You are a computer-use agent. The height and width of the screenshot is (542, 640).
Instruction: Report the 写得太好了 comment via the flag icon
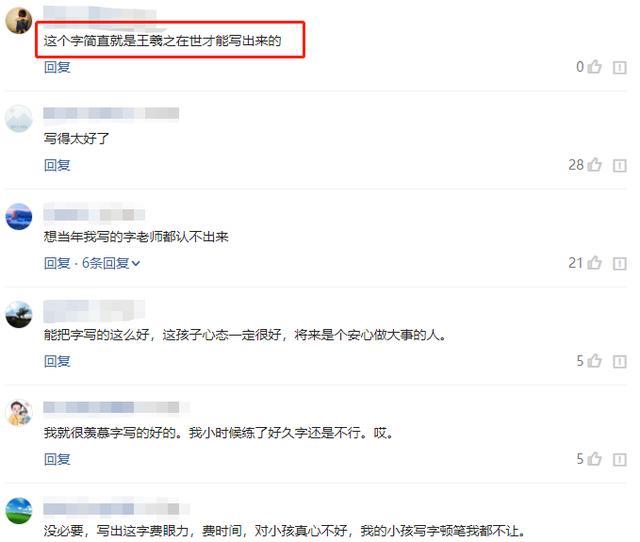[x=620, y=165]
